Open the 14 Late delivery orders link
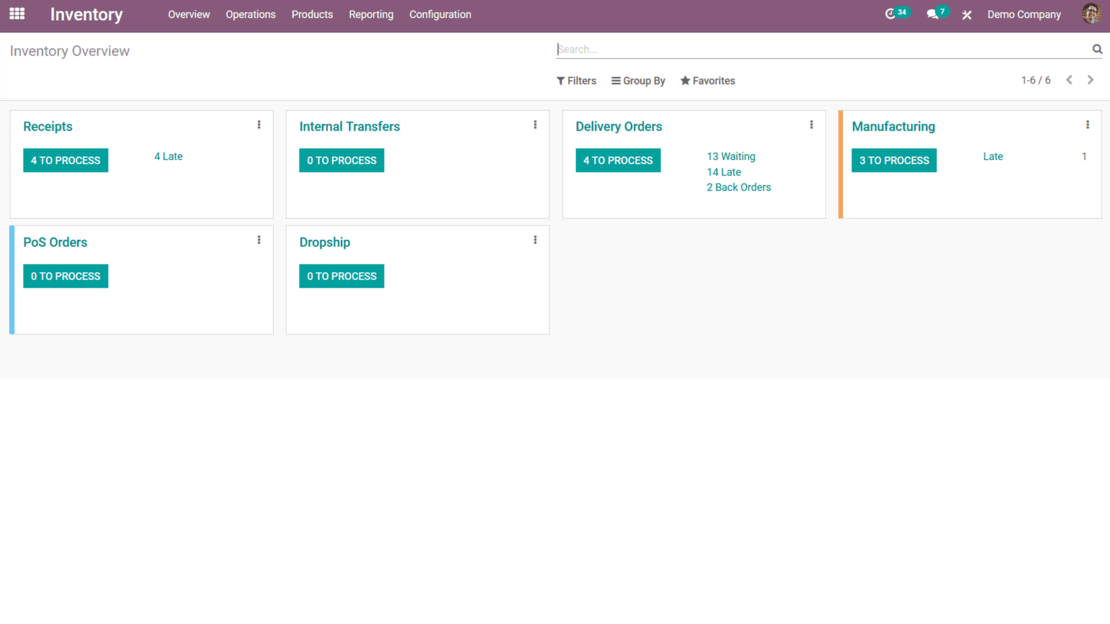1110x624 pixels. [723, 171]
